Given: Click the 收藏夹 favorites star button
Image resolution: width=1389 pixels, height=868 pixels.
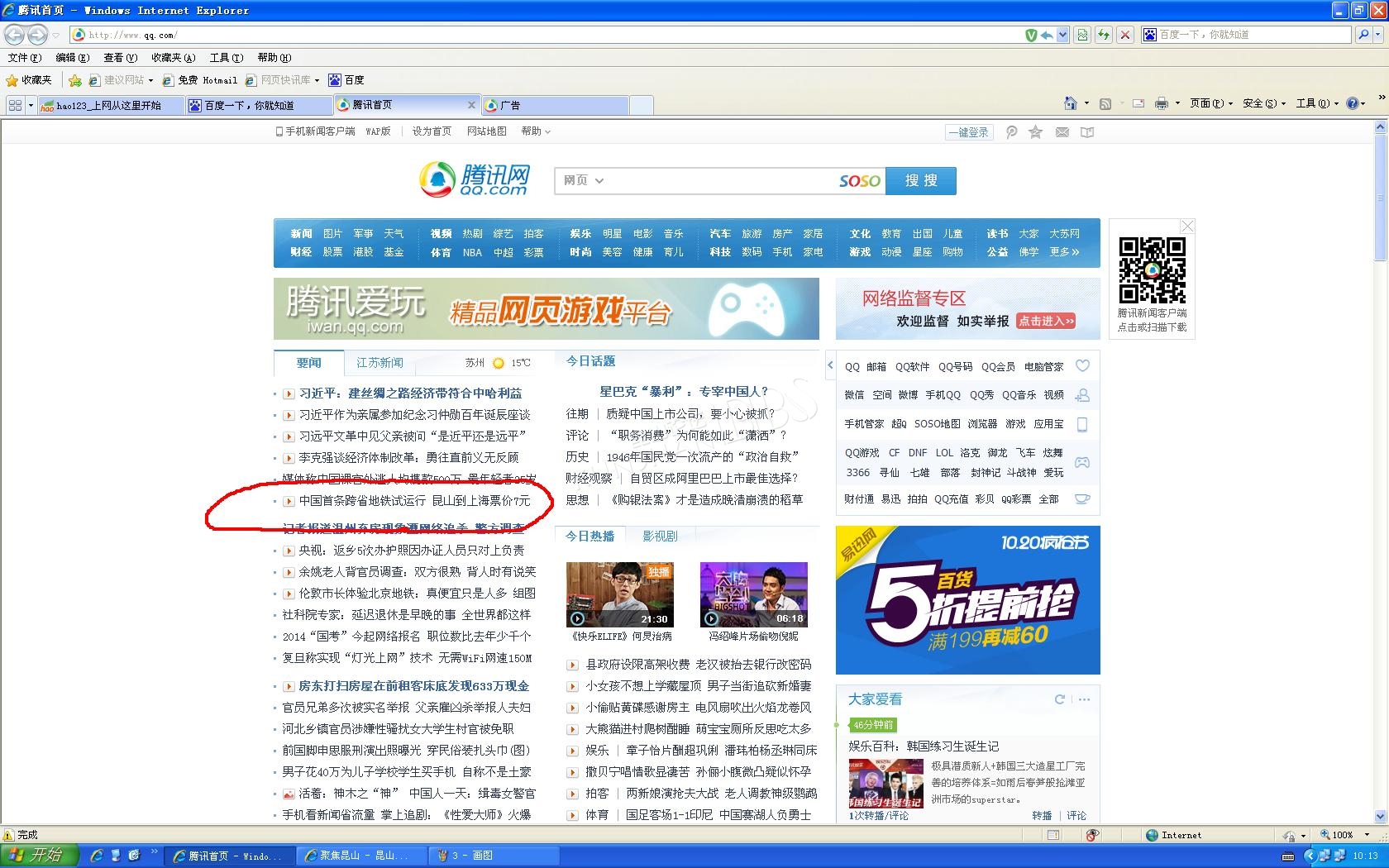Looking at the screenshot, I should 29,80.
